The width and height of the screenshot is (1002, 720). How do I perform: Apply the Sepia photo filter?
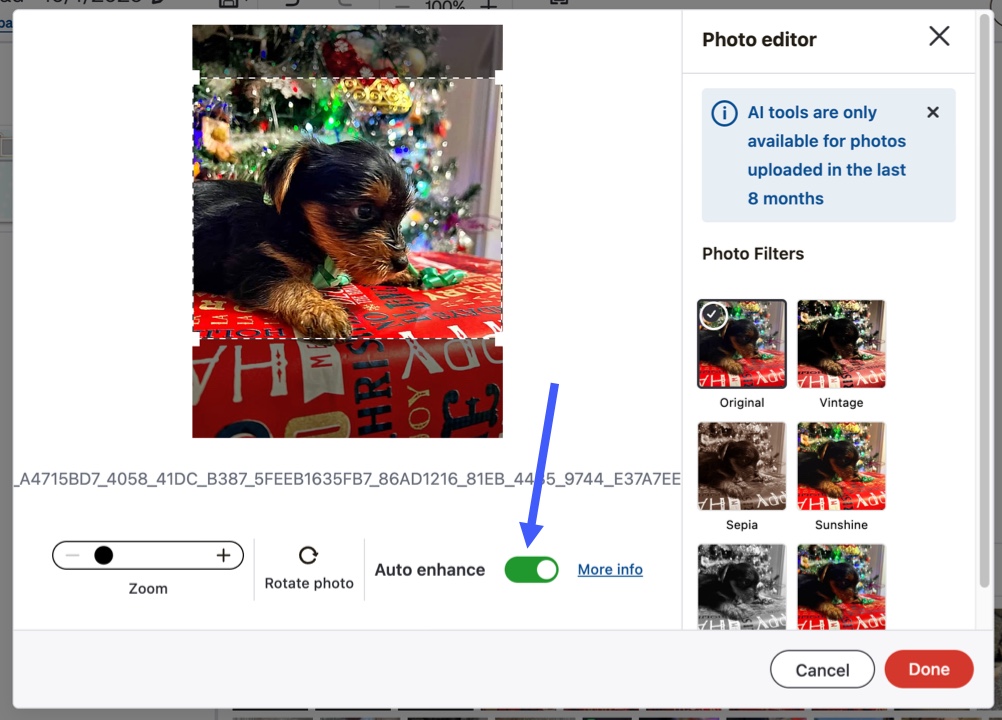741,466
